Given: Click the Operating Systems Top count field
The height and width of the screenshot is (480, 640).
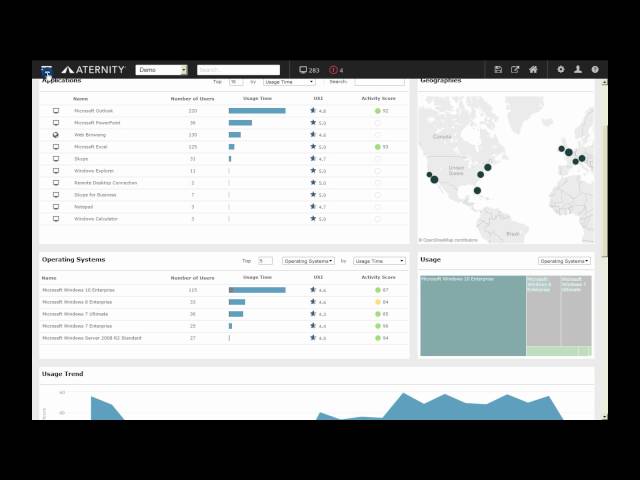Looking at the screenshot, I should click(265, 261).
